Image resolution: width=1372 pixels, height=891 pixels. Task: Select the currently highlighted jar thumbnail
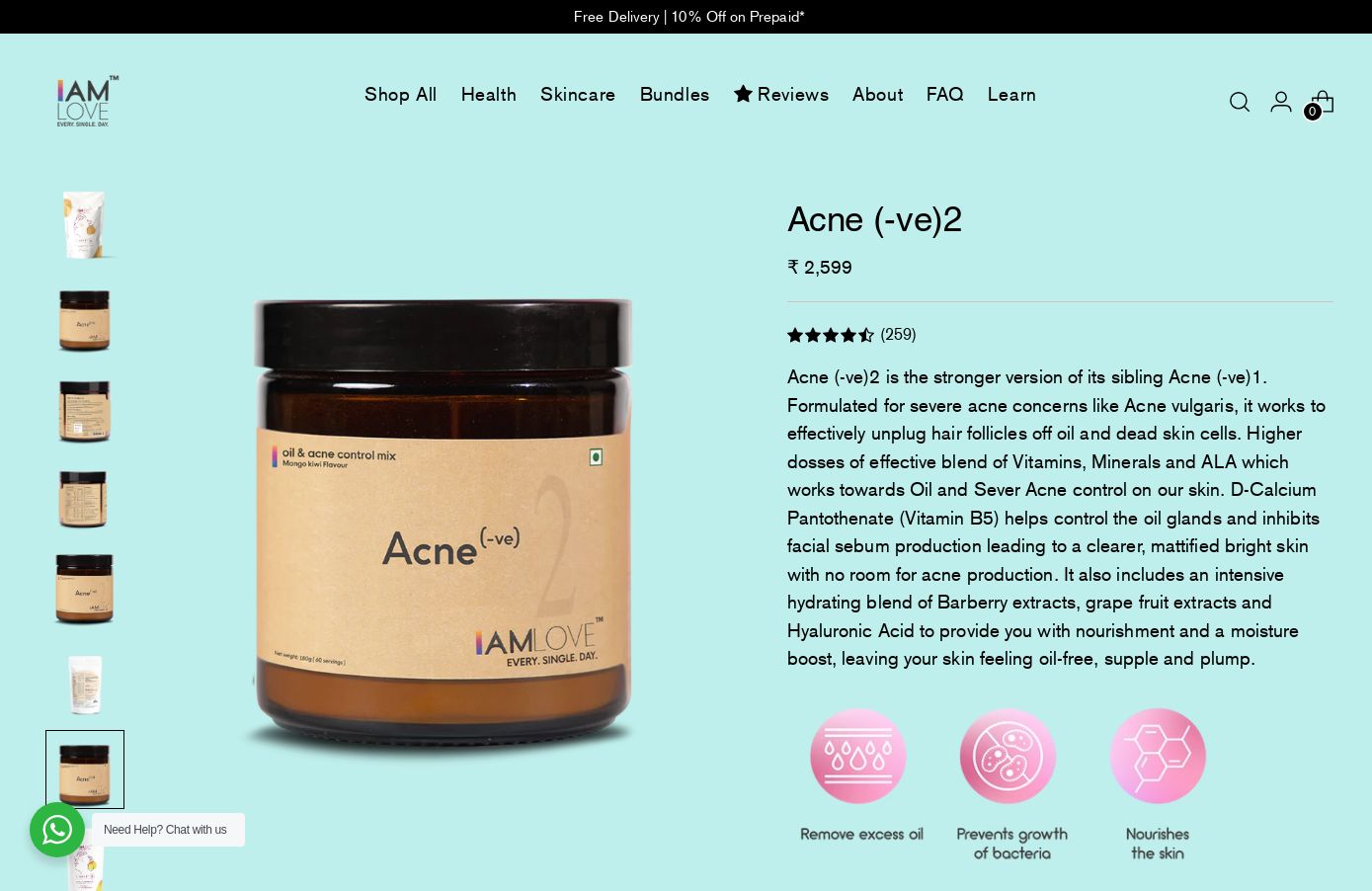click(x=85, y=769)
